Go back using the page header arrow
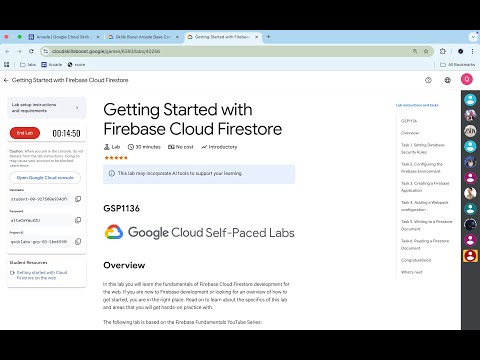The width and height of the screenshot is (480, 360). point(6,80)
